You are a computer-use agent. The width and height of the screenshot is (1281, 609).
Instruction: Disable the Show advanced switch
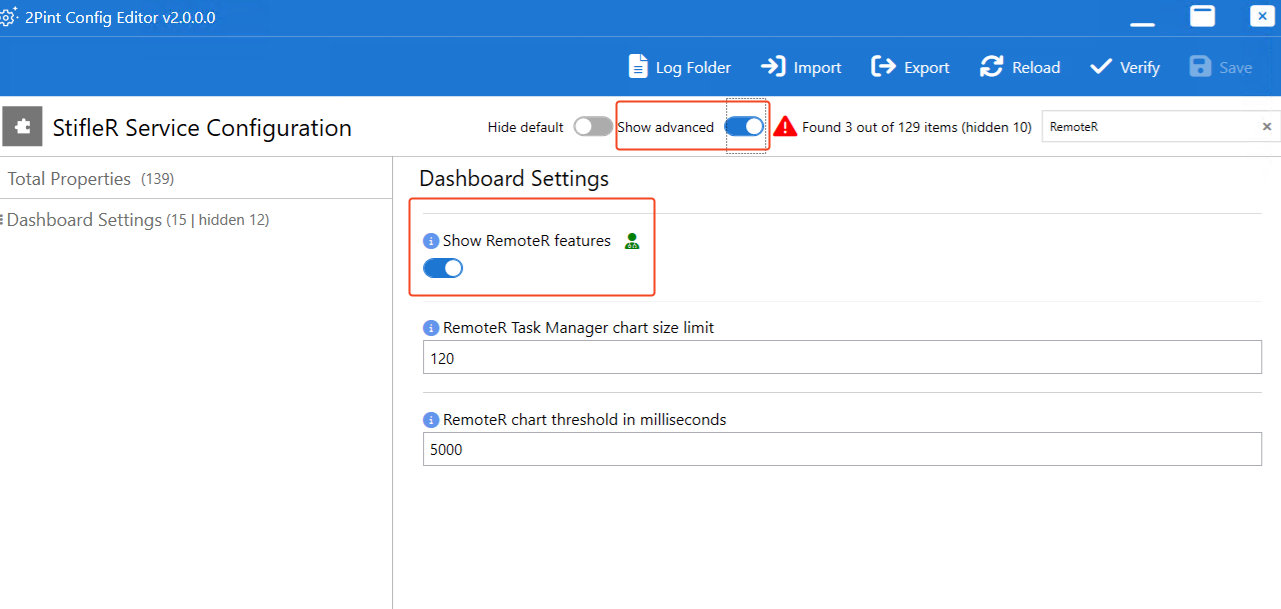tap(744, 127)
